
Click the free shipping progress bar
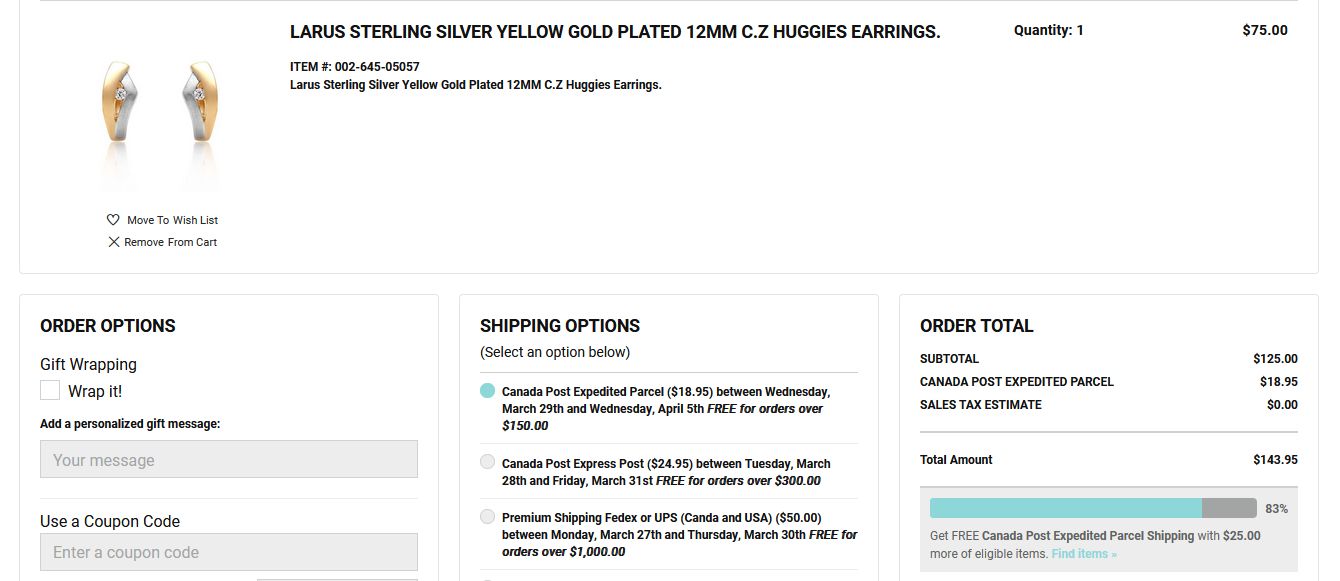coord(1092,508)
